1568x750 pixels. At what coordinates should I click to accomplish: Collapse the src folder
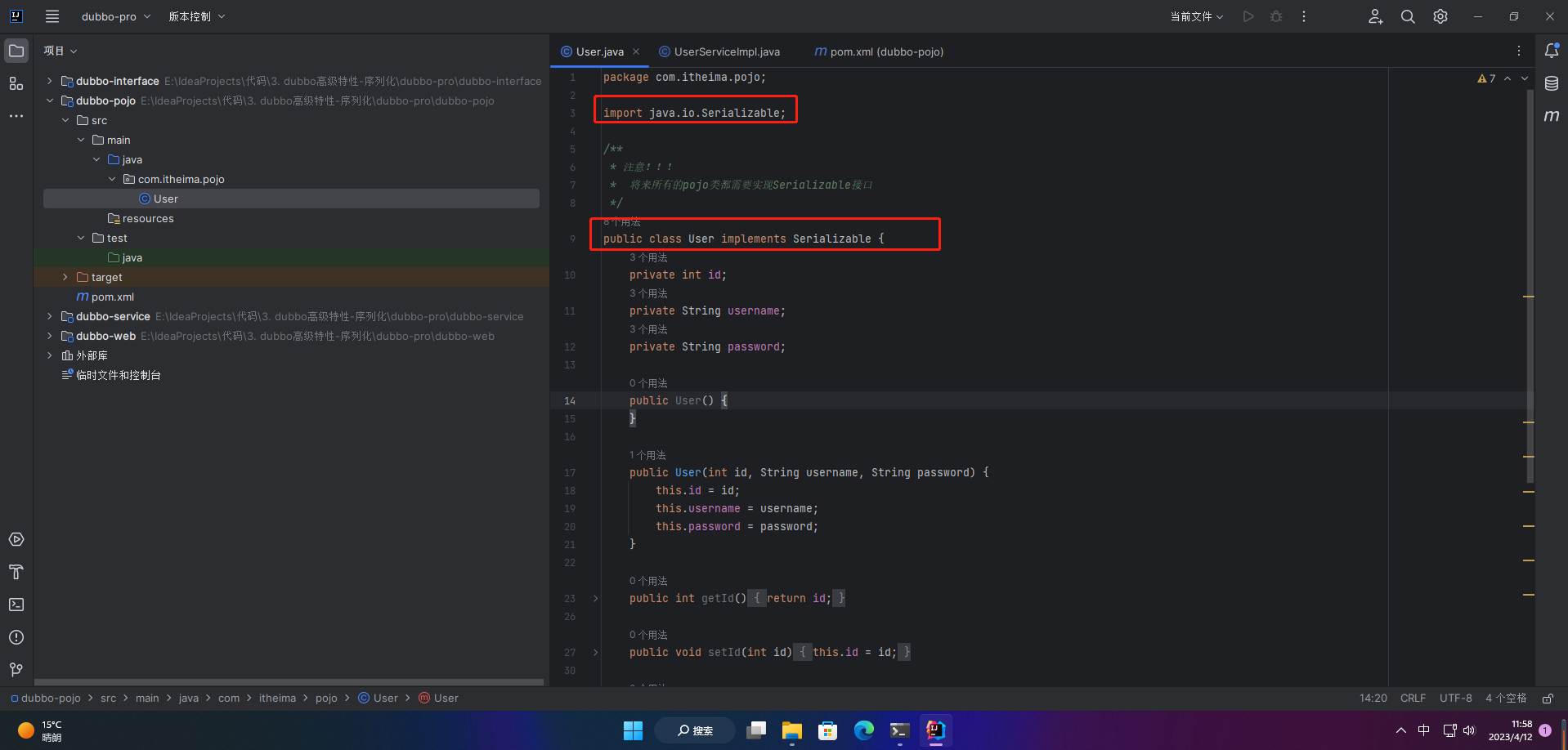(x=65, y=120)
